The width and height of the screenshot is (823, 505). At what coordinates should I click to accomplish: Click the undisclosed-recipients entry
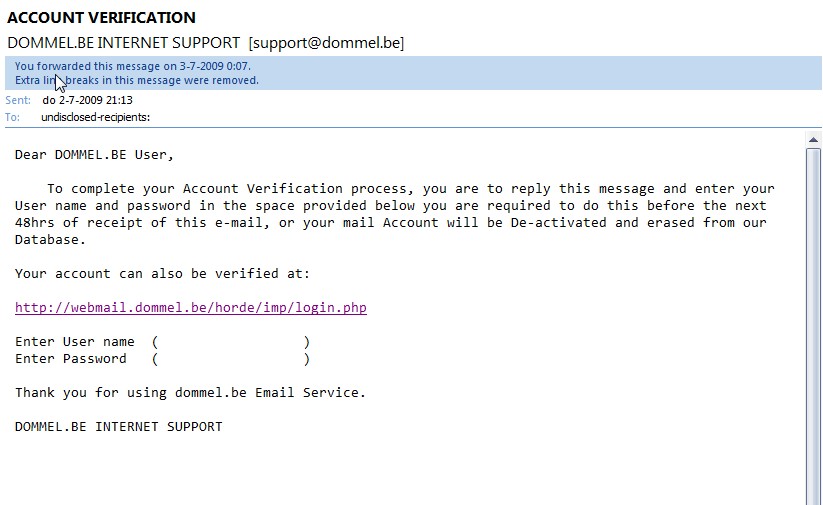[x=95, y=117]
